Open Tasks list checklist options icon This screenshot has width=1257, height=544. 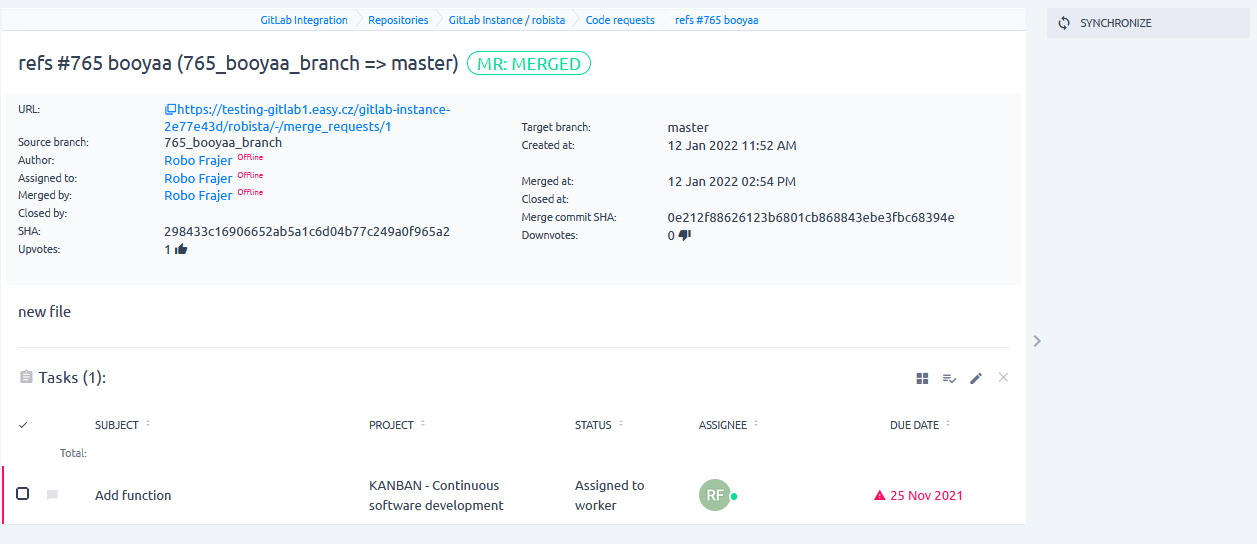pyautogui.click(x=949, y=378)
